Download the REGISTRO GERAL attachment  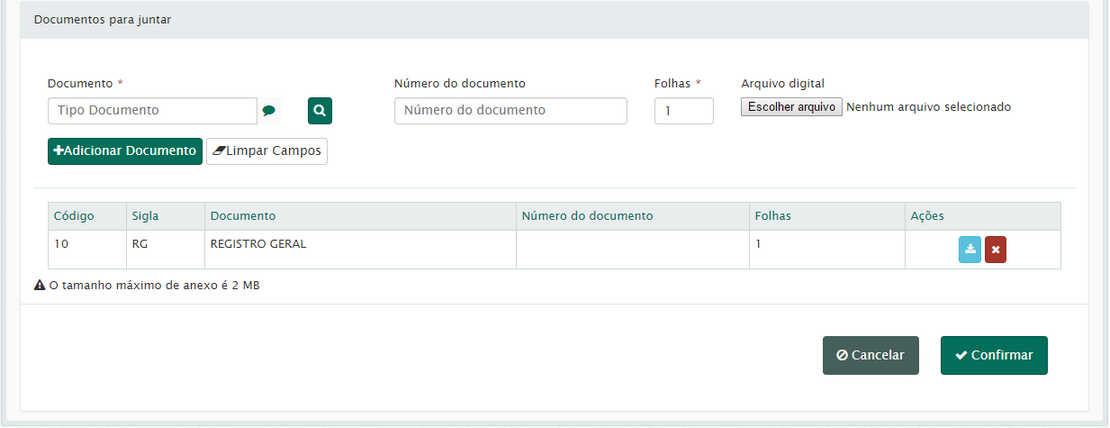click(x=970, y=250)
